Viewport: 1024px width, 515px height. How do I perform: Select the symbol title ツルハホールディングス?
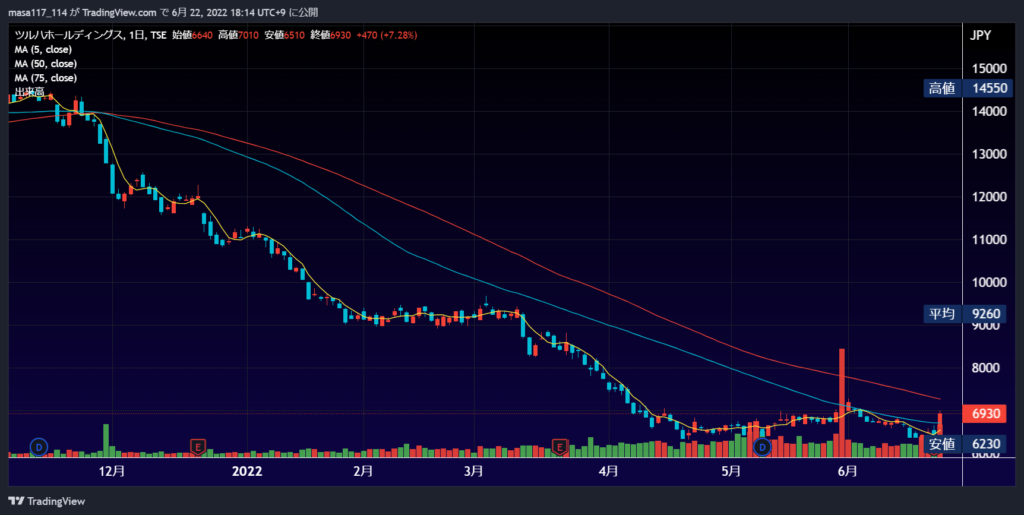pos(69,35)
